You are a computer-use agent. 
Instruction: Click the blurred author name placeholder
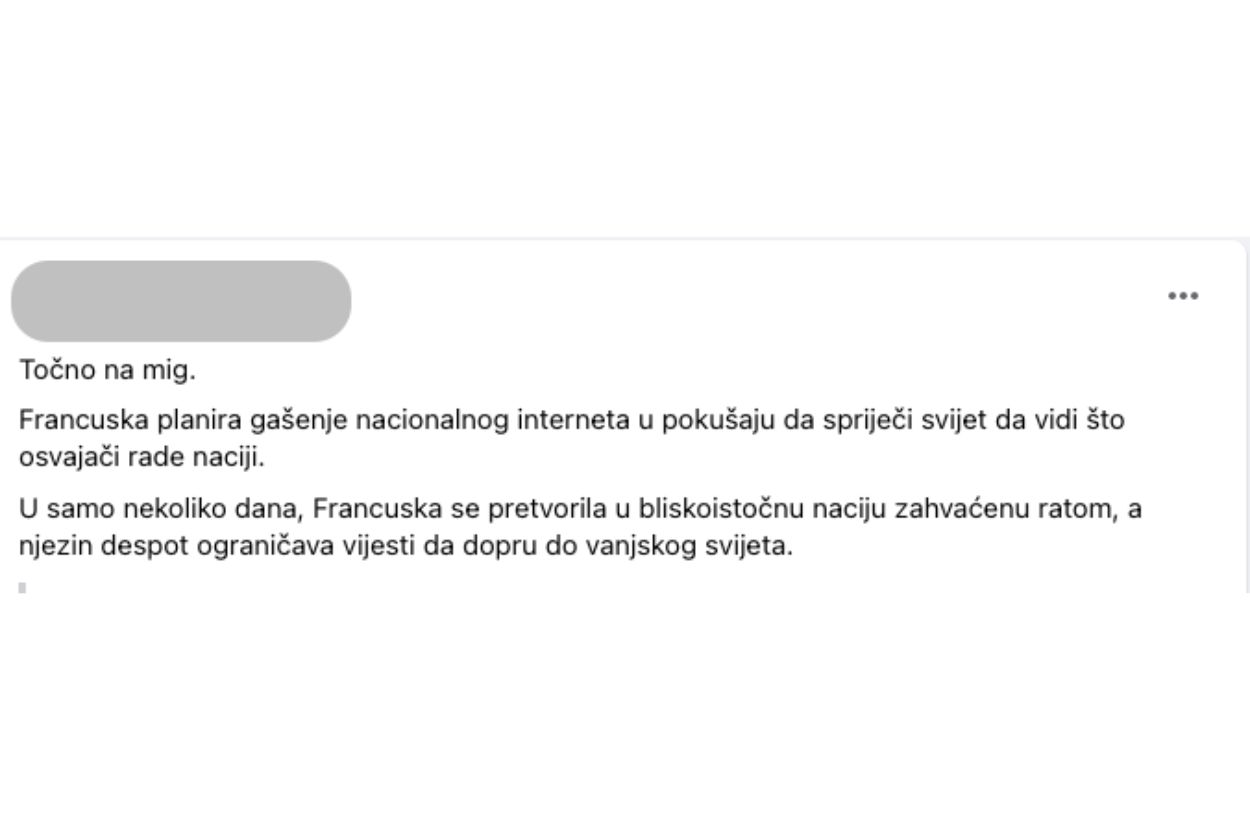click(181, 301)
